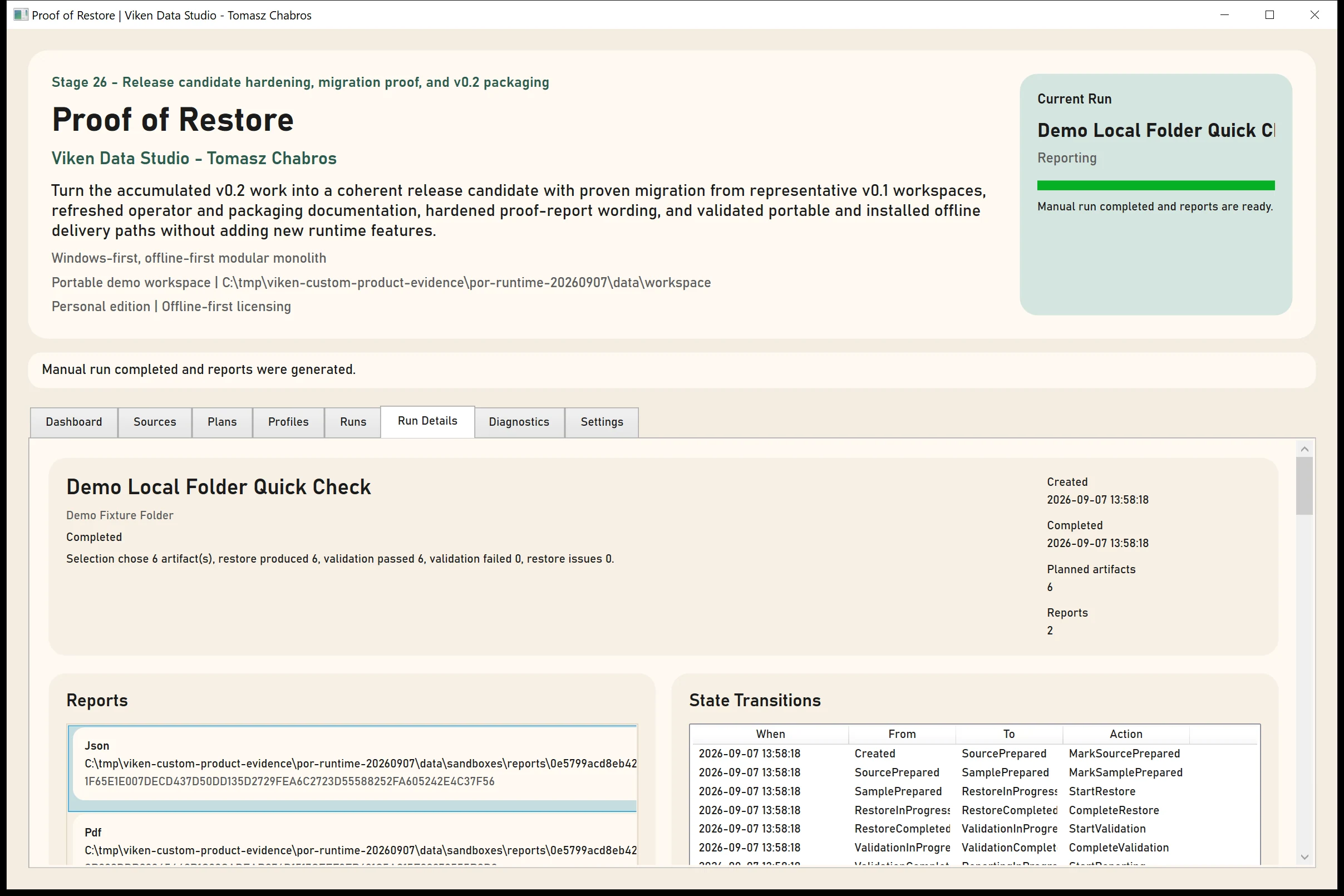Screen dimensions: 1344x896
Task: Click the To column header
Action: (1008, 733)
